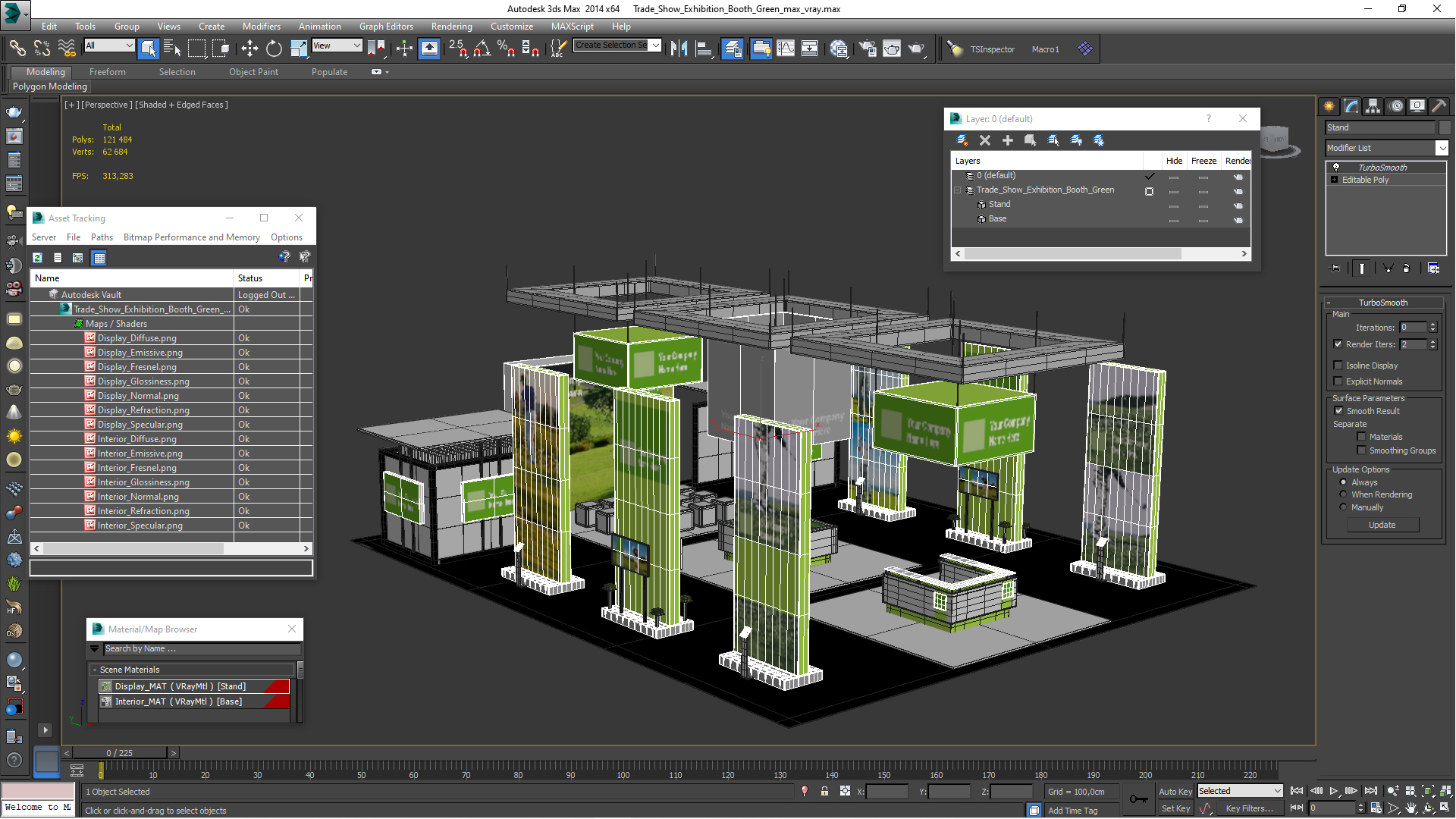Viewport: 1456px width, 819px height.
Task: Open the MAXScript menu
Action: 573,27
